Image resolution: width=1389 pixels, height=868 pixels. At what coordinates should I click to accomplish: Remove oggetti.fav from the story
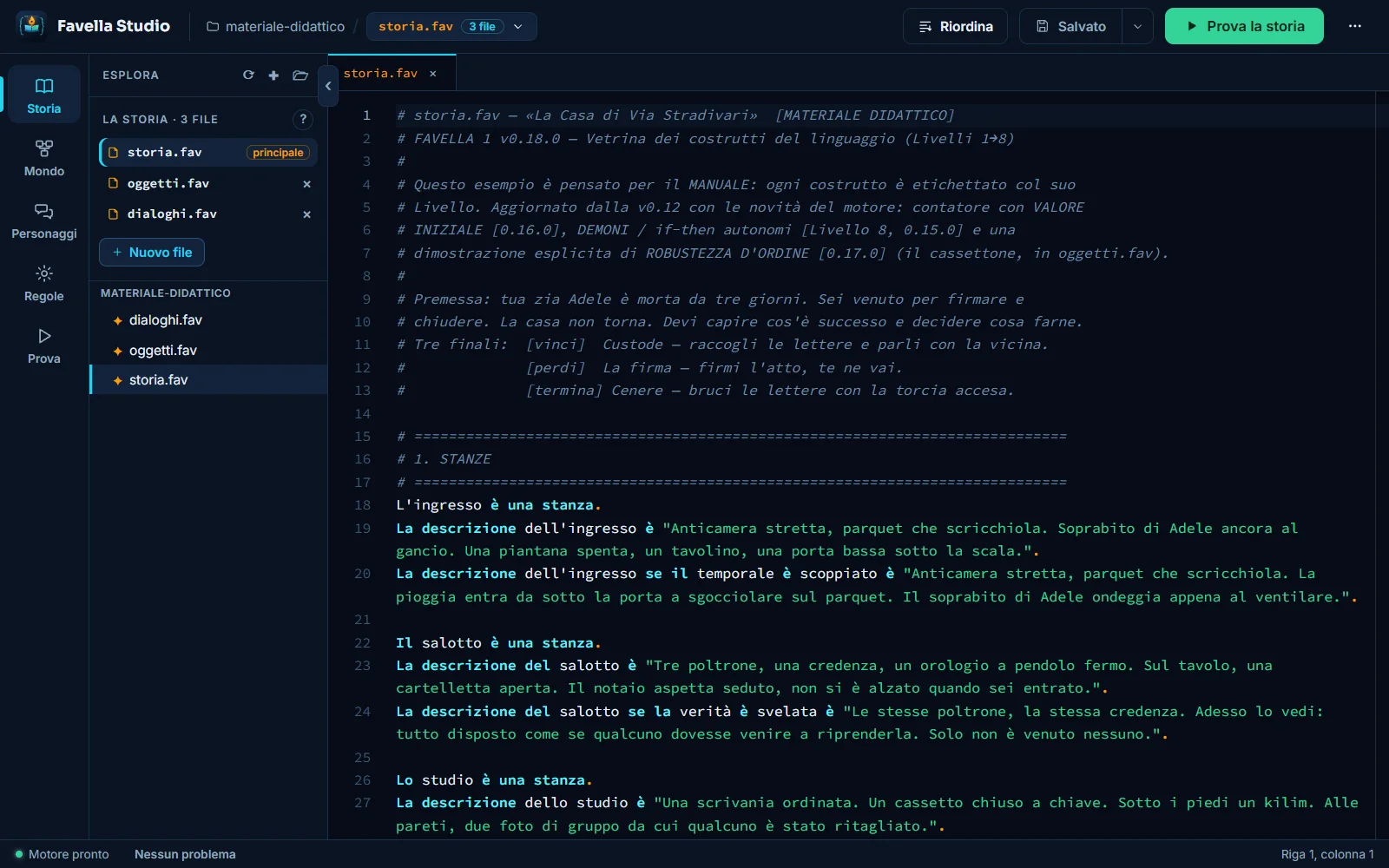point(306,184)
